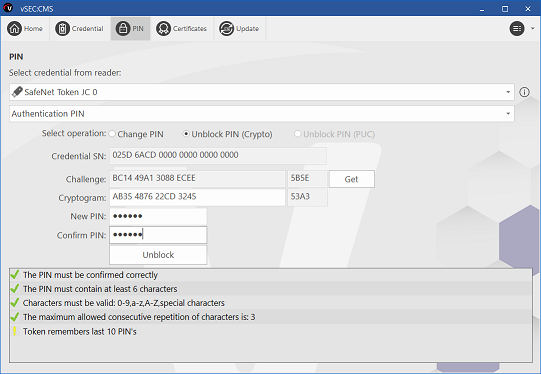Open the Update section

click(x=239, y=29)
